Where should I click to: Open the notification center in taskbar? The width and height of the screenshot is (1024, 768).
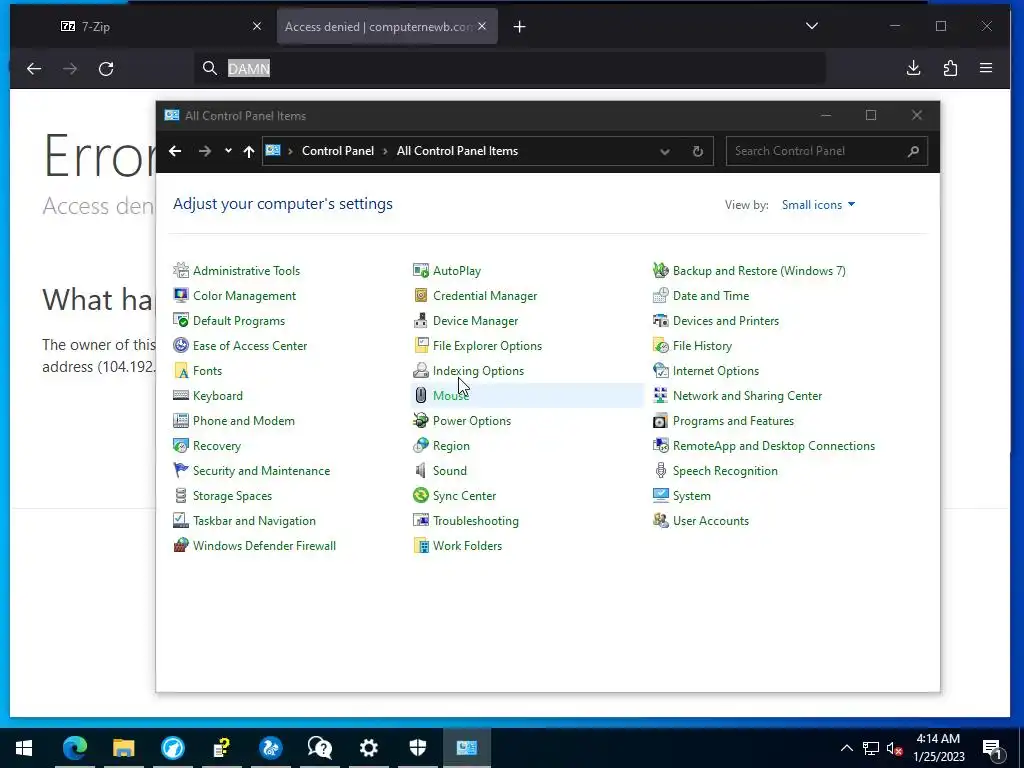point(993,748)
